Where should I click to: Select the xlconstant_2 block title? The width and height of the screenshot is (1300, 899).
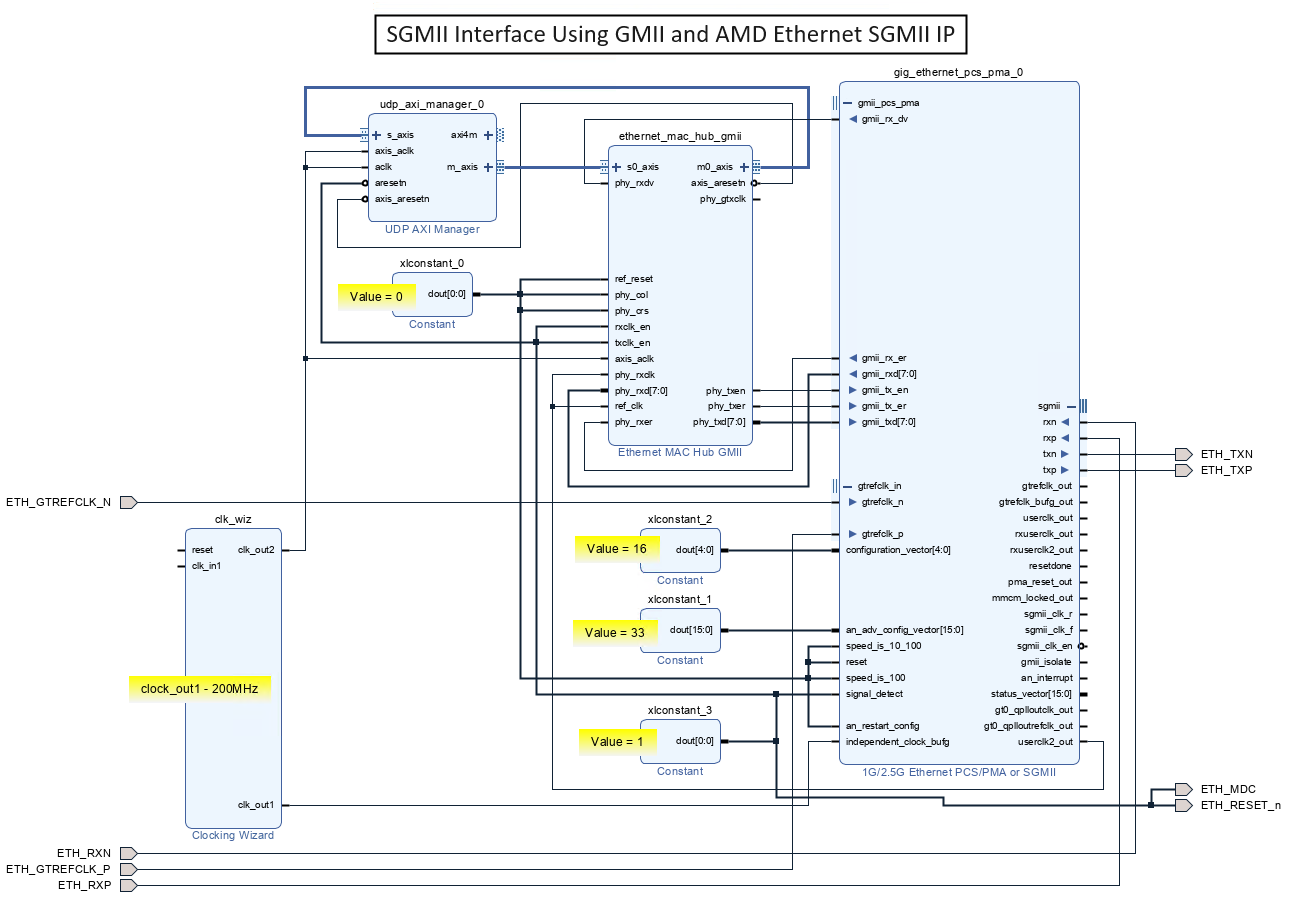[x=680, y=519]
